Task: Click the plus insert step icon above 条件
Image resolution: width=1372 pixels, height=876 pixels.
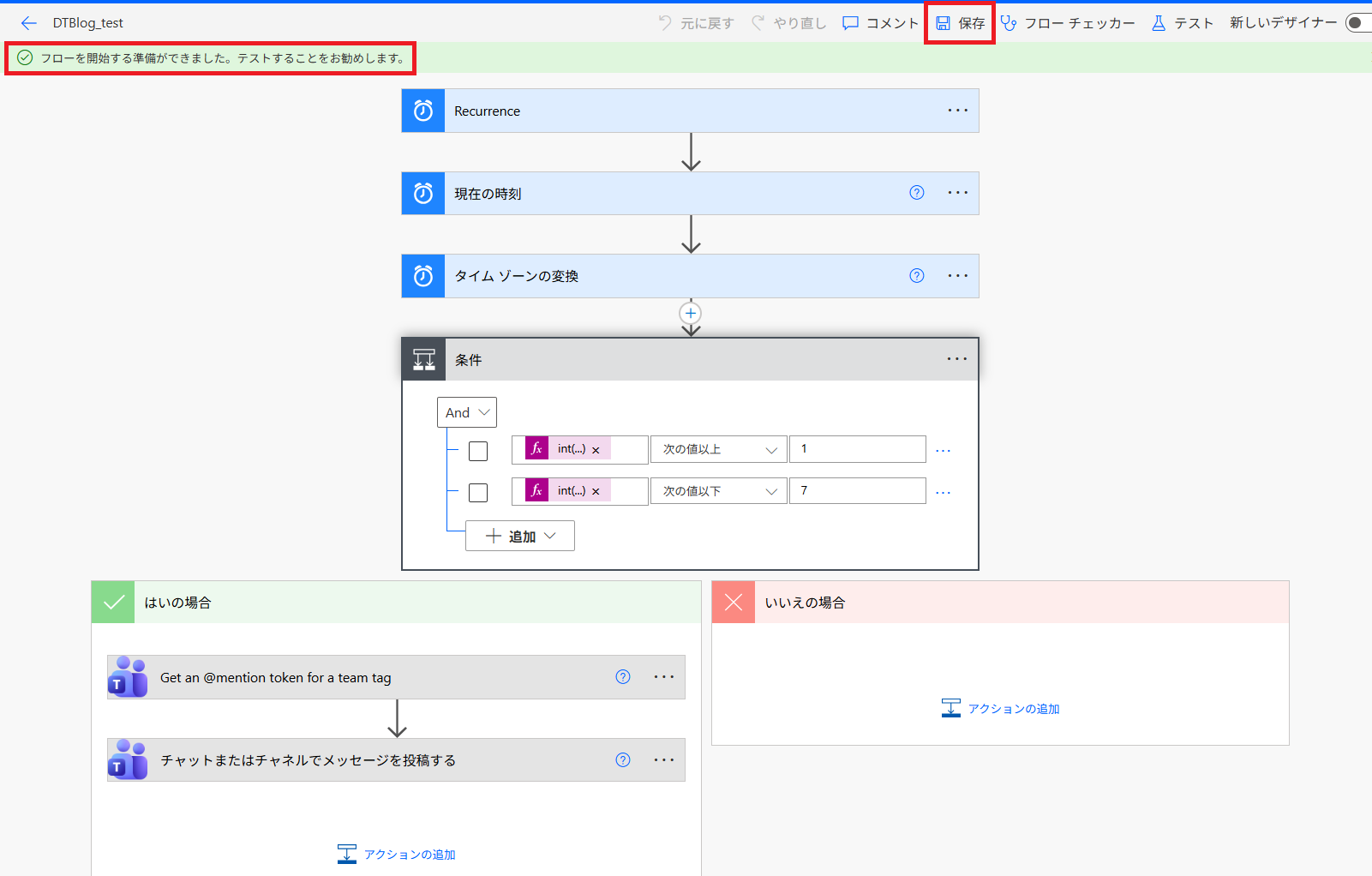Action: pos(691,313)
